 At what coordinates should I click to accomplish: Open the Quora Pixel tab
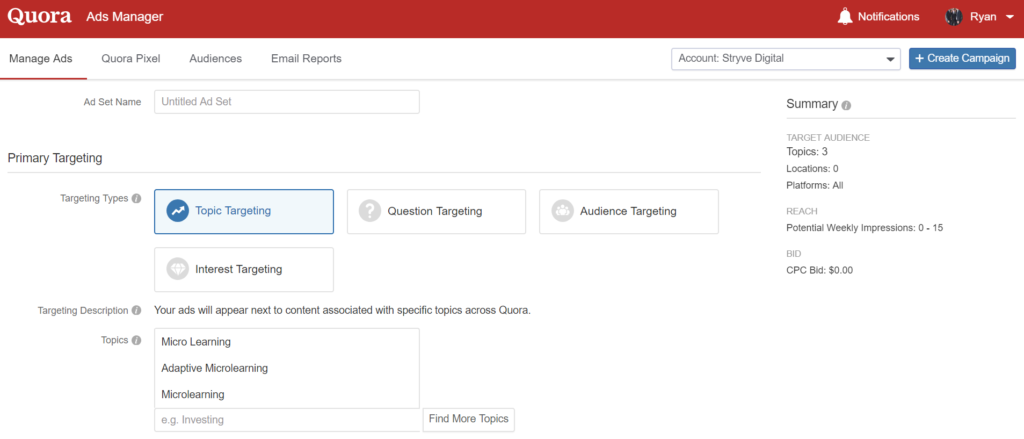click(x=131, y=59)
